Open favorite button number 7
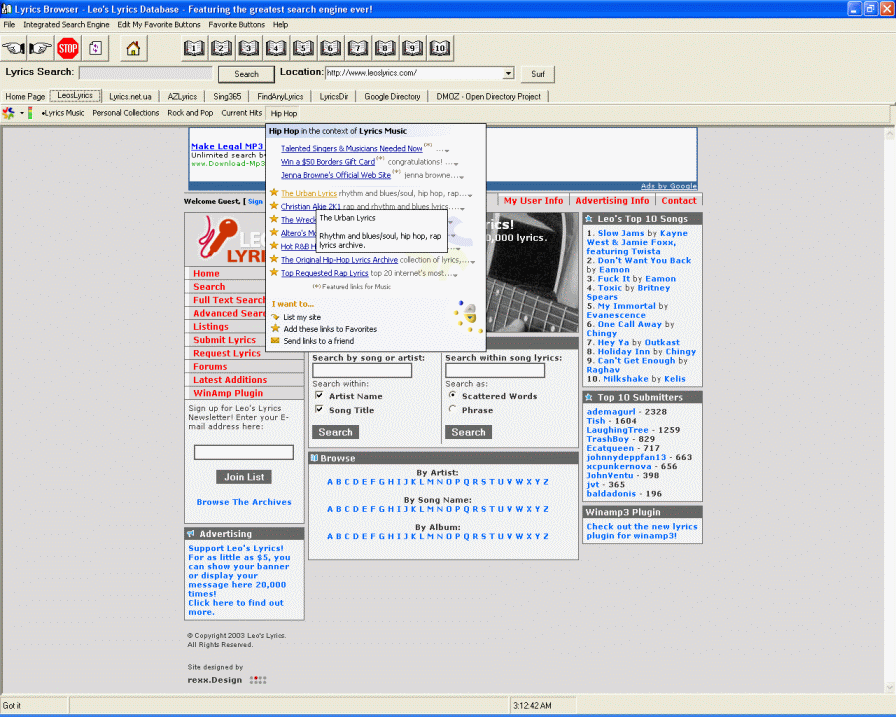 pyautogui.click(x=358, y=49)
